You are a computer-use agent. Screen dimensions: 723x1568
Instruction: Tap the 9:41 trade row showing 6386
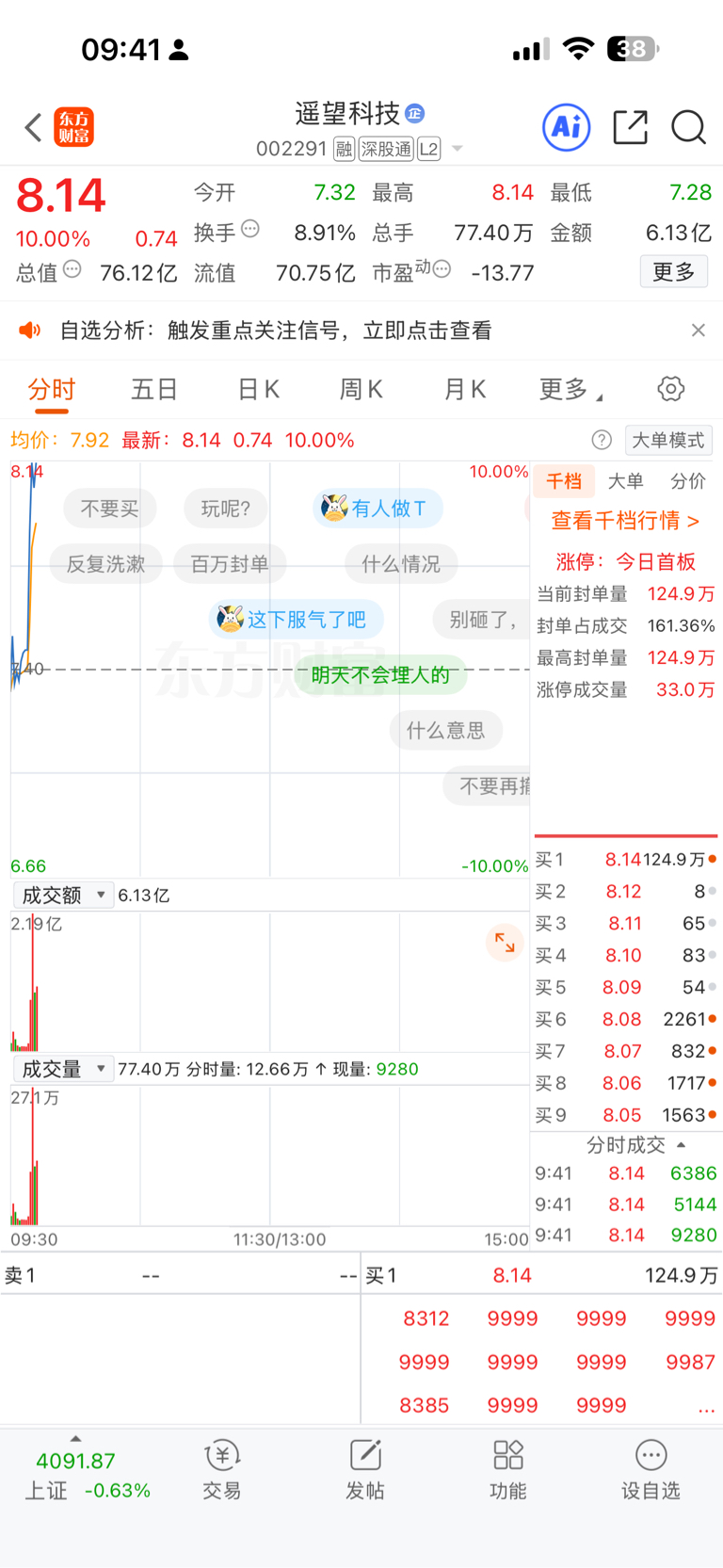pos(625,1173)
